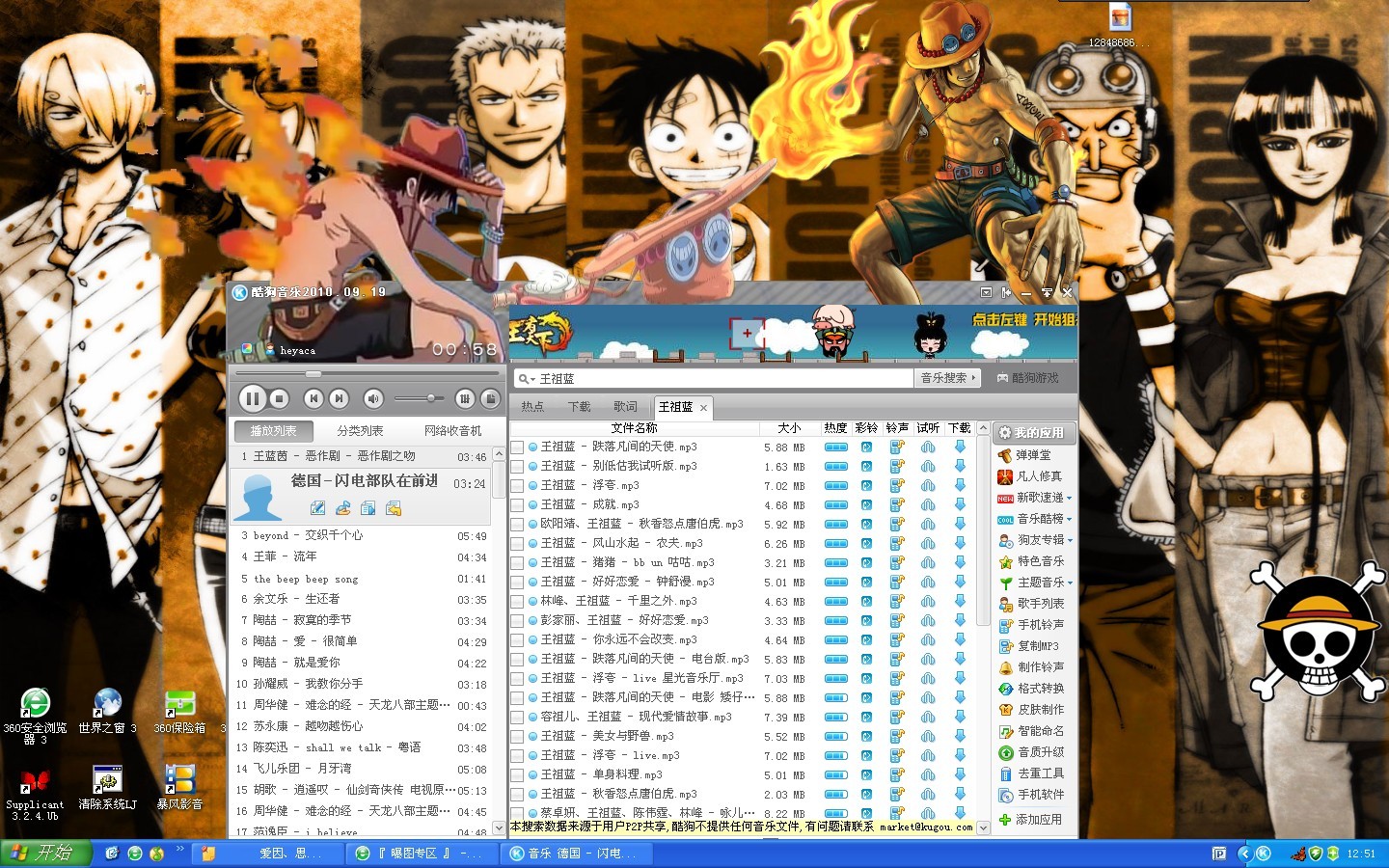Switch to the 下载 tab
The height and width of the screenshot is (868, 1389).
tap(579, 407)
